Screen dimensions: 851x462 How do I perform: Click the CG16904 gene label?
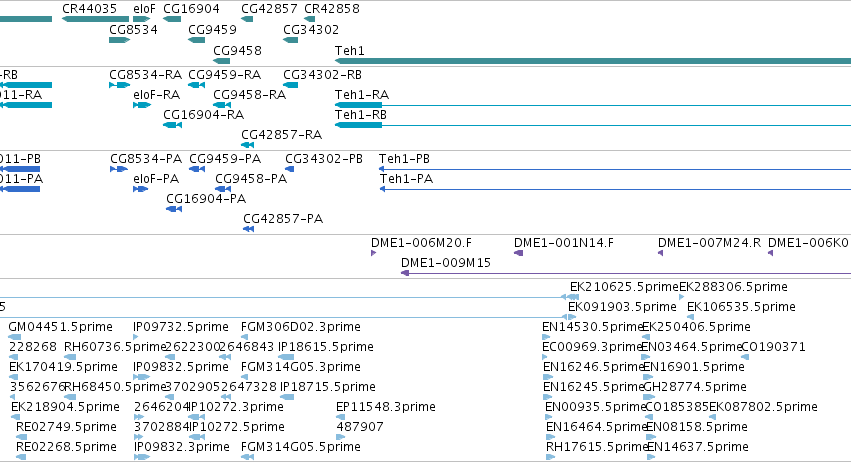(x=192, y=9)
